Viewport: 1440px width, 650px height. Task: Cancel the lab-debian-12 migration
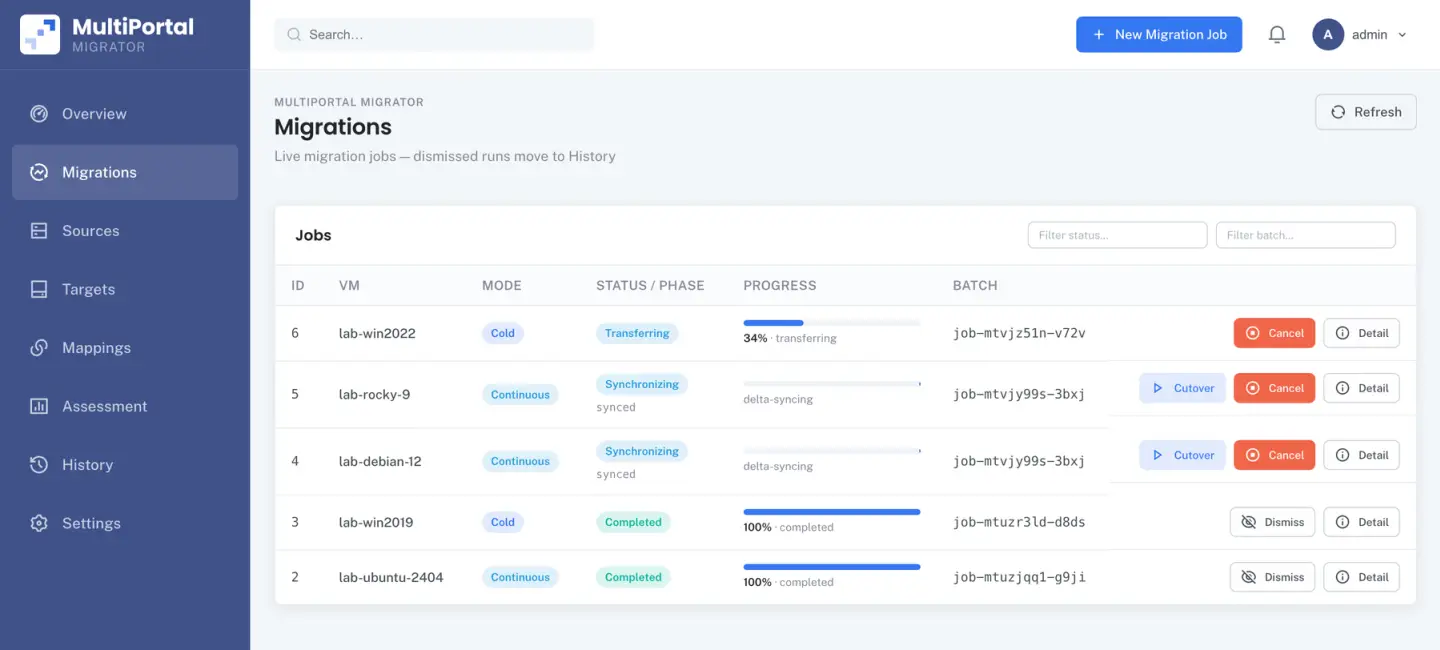[1275, 455]
